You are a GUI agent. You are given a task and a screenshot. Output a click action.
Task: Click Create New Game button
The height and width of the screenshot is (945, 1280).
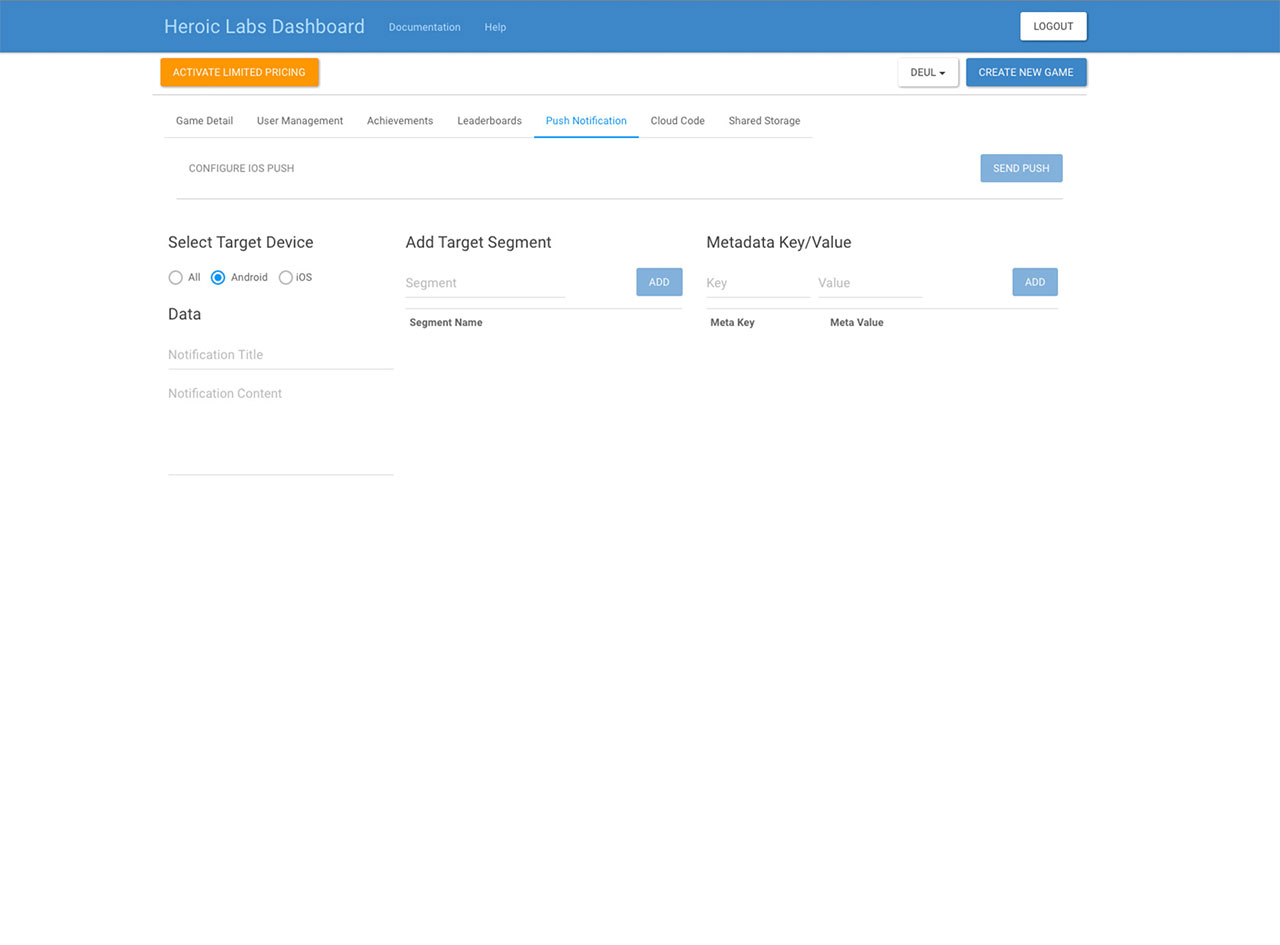click(x=1026, y=73)
